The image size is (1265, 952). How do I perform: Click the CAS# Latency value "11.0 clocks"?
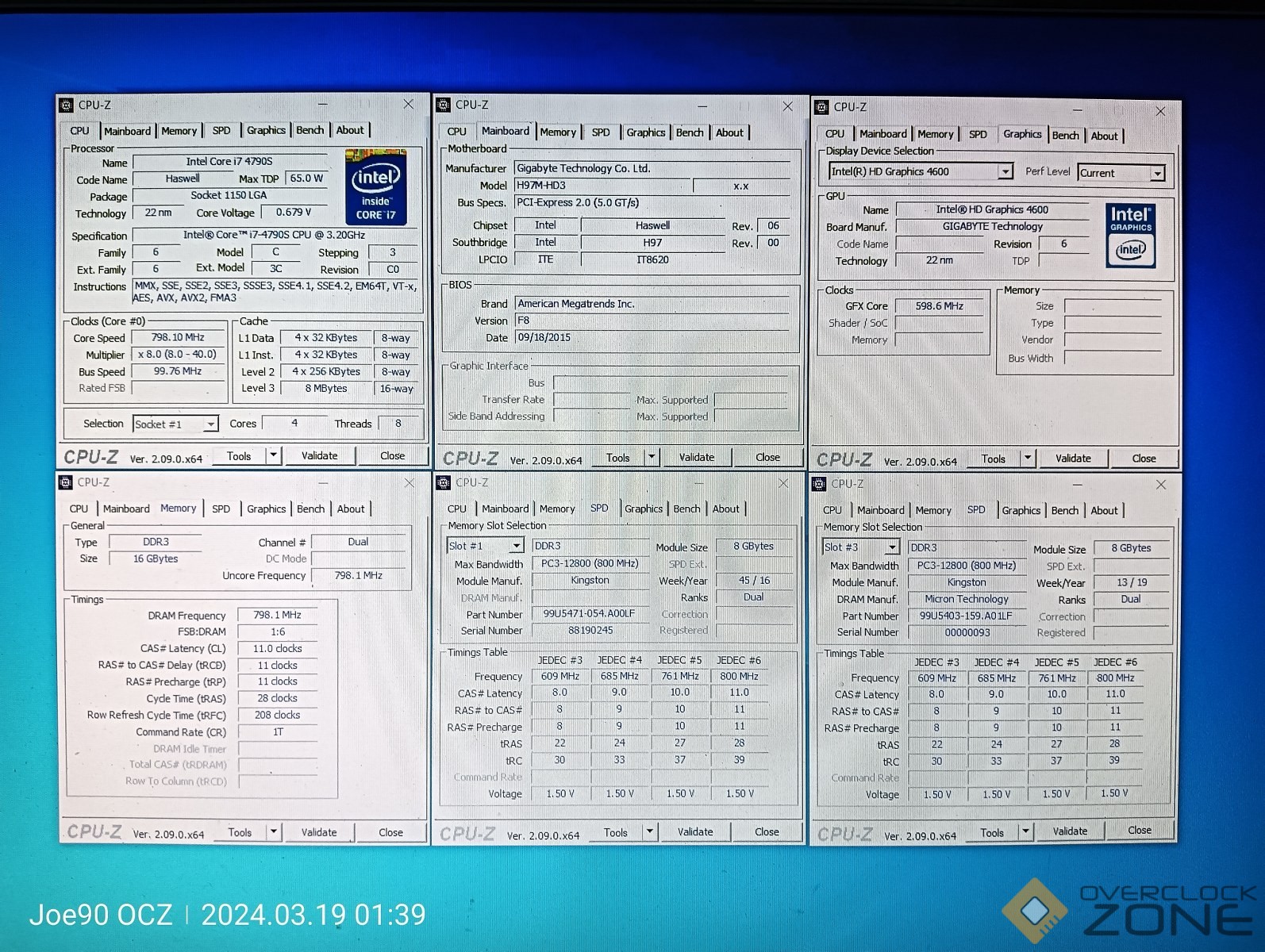(278, 649)
